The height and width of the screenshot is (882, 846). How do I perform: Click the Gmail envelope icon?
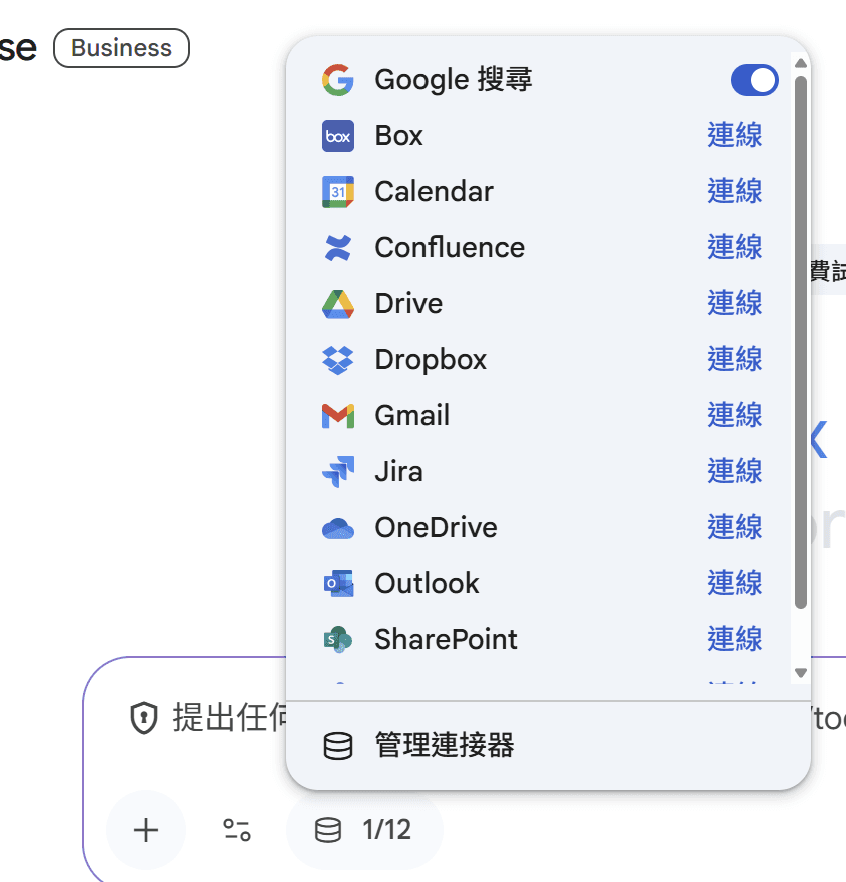click(x=338, y=416)
